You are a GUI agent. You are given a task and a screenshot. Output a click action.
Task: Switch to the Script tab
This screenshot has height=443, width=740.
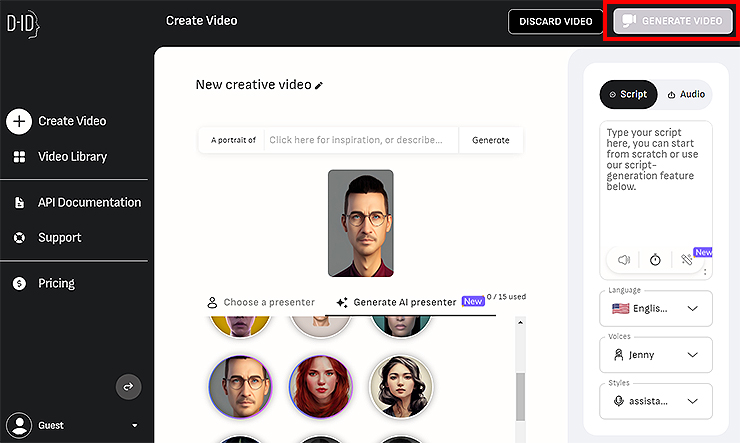628,94
